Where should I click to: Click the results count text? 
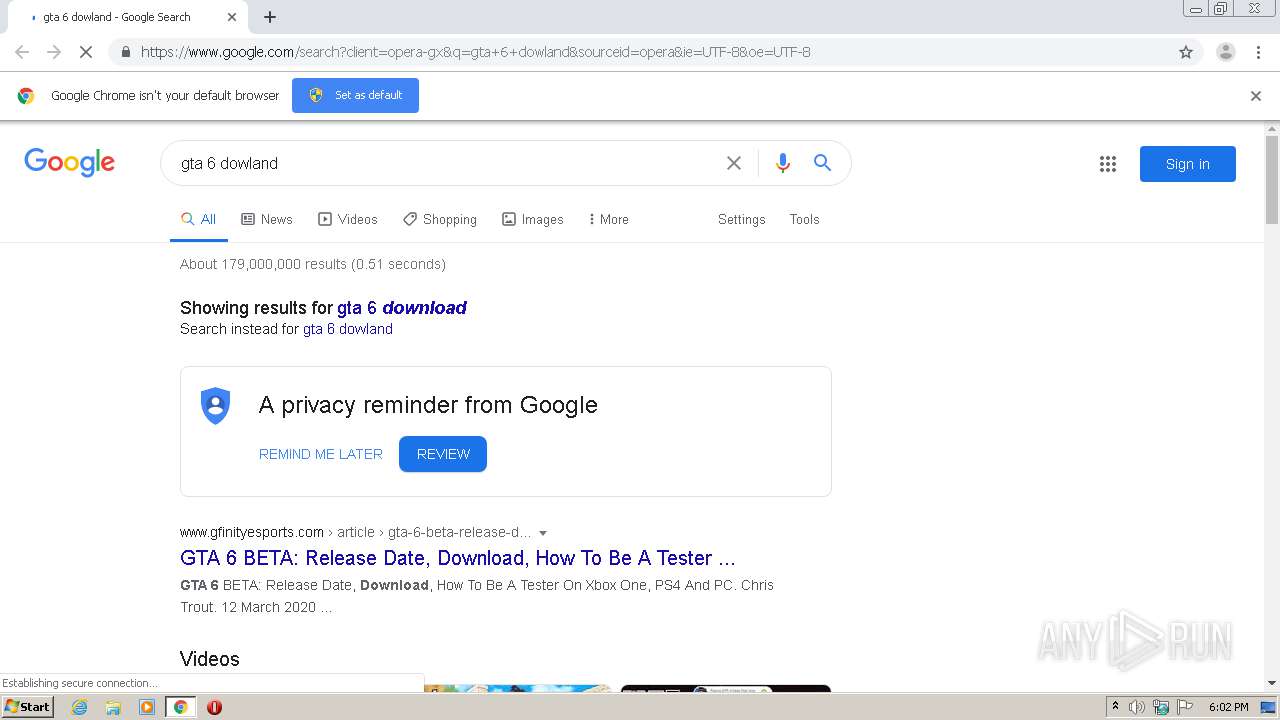coord(313,264)
